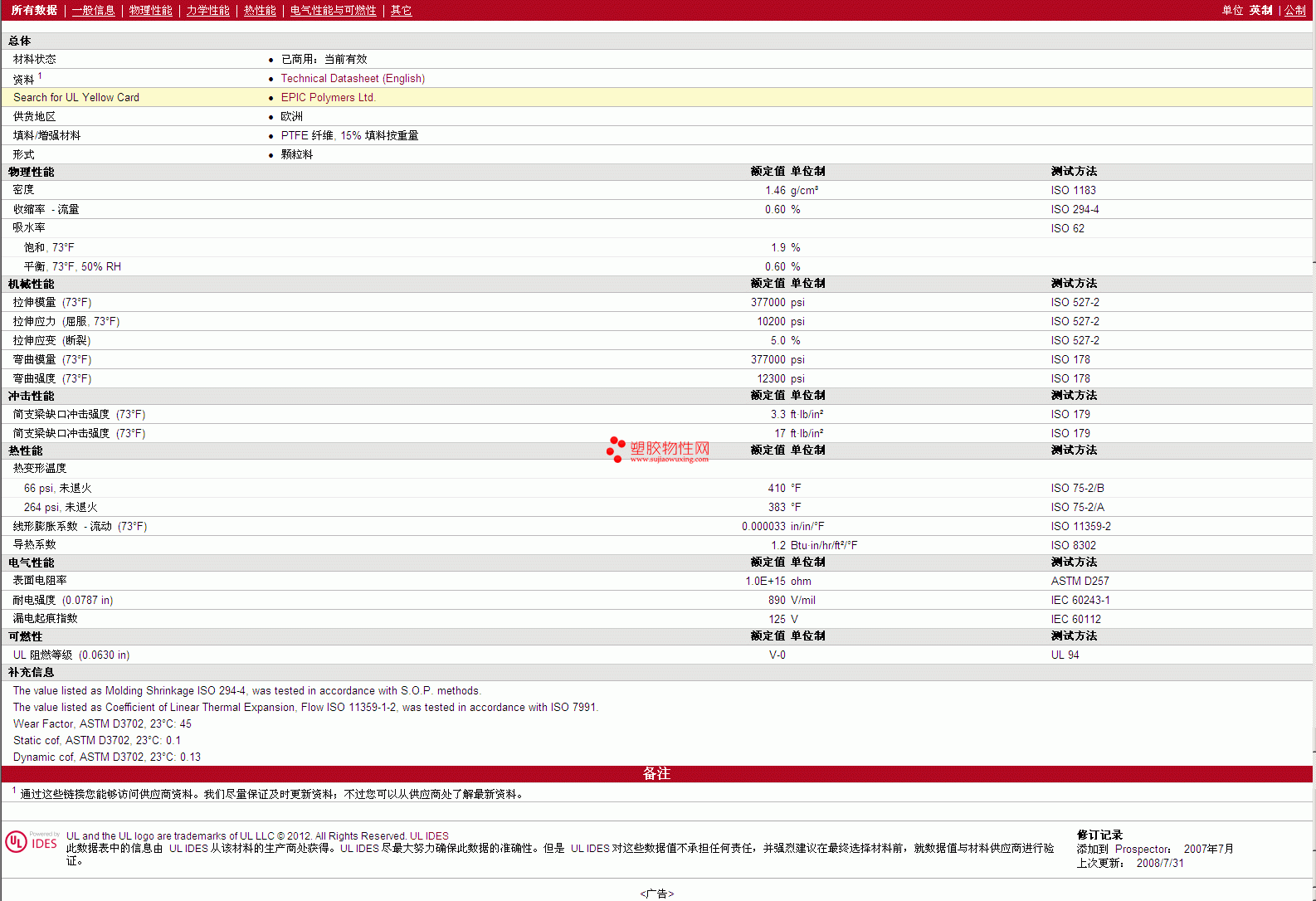Image resolution: width=1316 pixels, height=901 pixels.
Task: Click the <广告> label at bottom
Action: pos(657,894)
